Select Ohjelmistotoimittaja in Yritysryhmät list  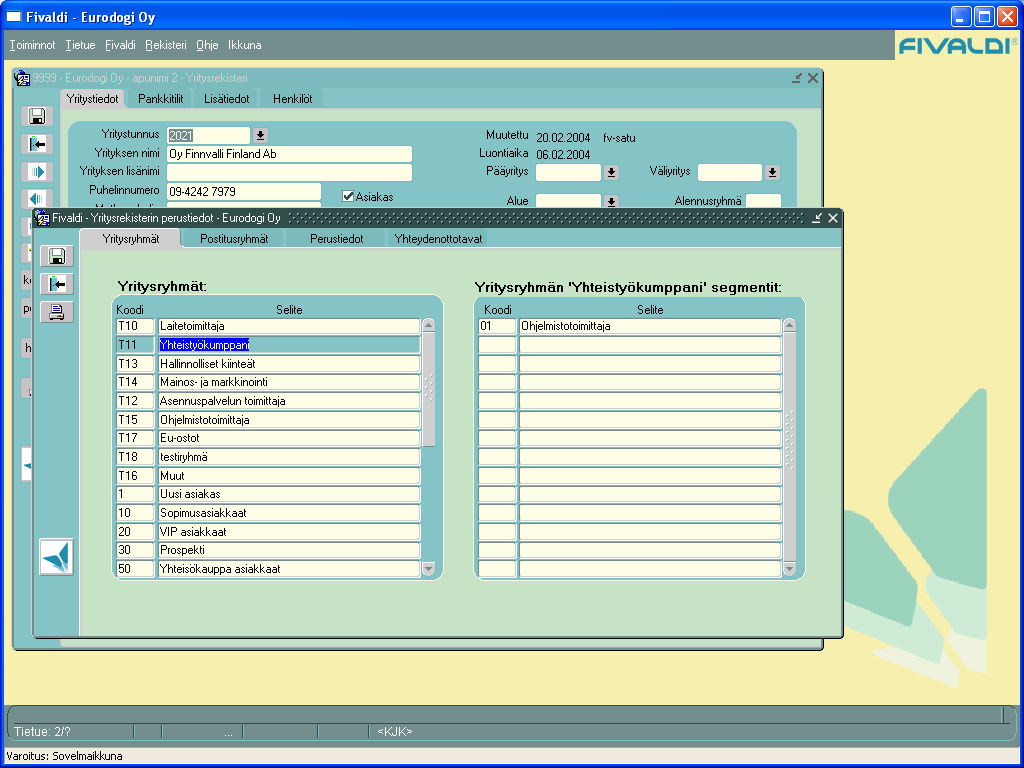(x=289, y=420)
